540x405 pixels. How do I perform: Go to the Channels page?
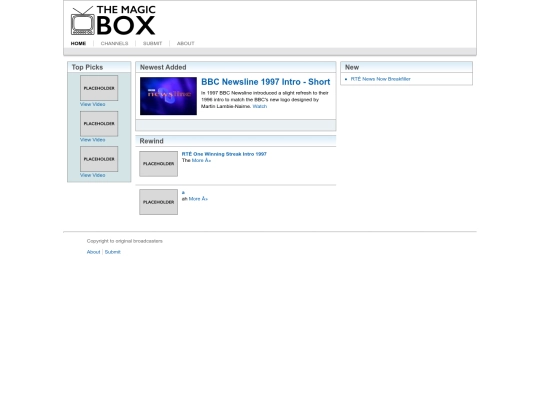tap(114, 43)
